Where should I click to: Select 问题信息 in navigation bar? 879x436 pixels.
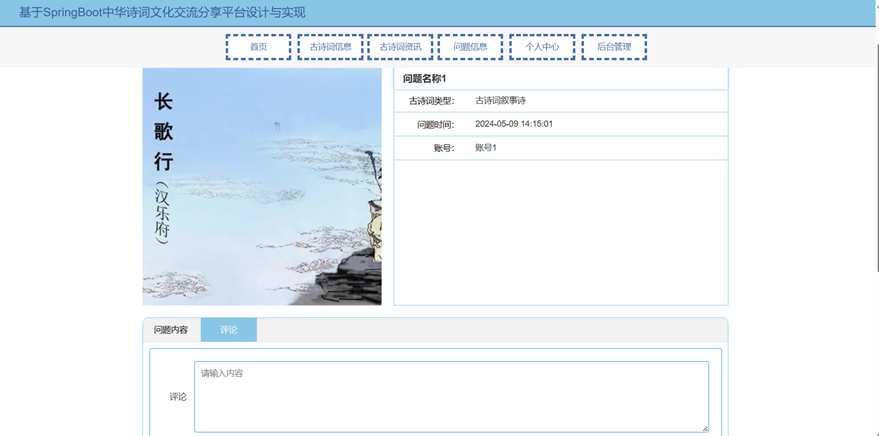pyautogui.click(x=470, y=47)
